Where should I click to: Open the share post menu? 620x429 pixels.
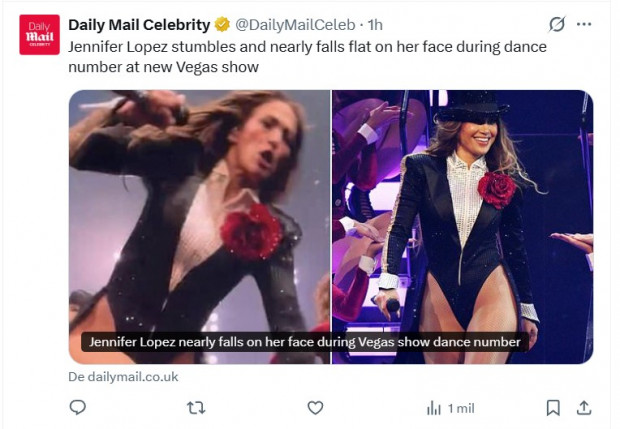(x=585, y=407)
